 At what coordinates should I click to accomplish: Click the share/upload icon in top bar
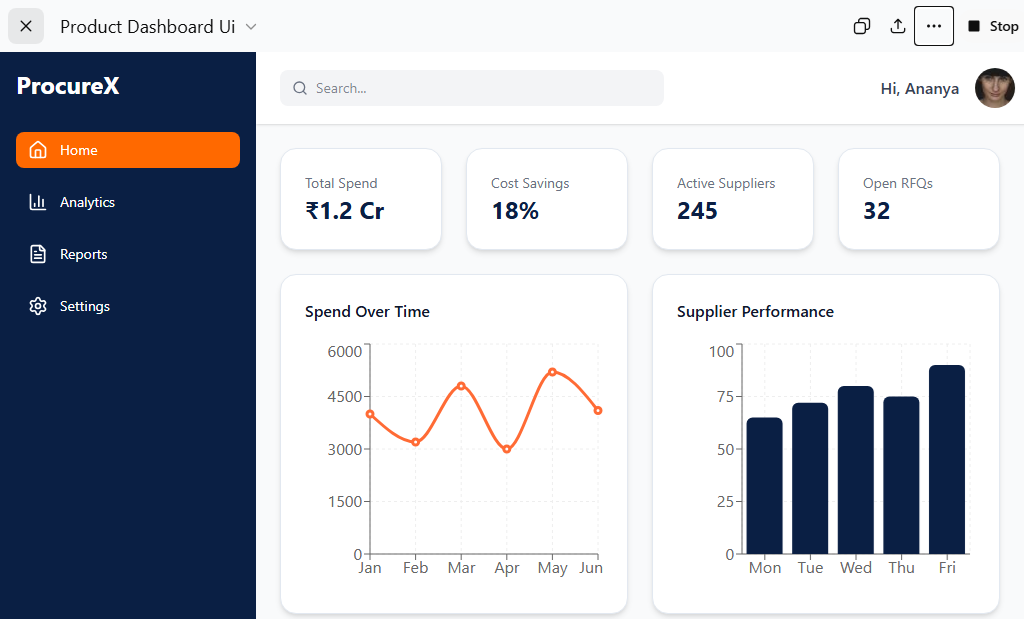898,26
